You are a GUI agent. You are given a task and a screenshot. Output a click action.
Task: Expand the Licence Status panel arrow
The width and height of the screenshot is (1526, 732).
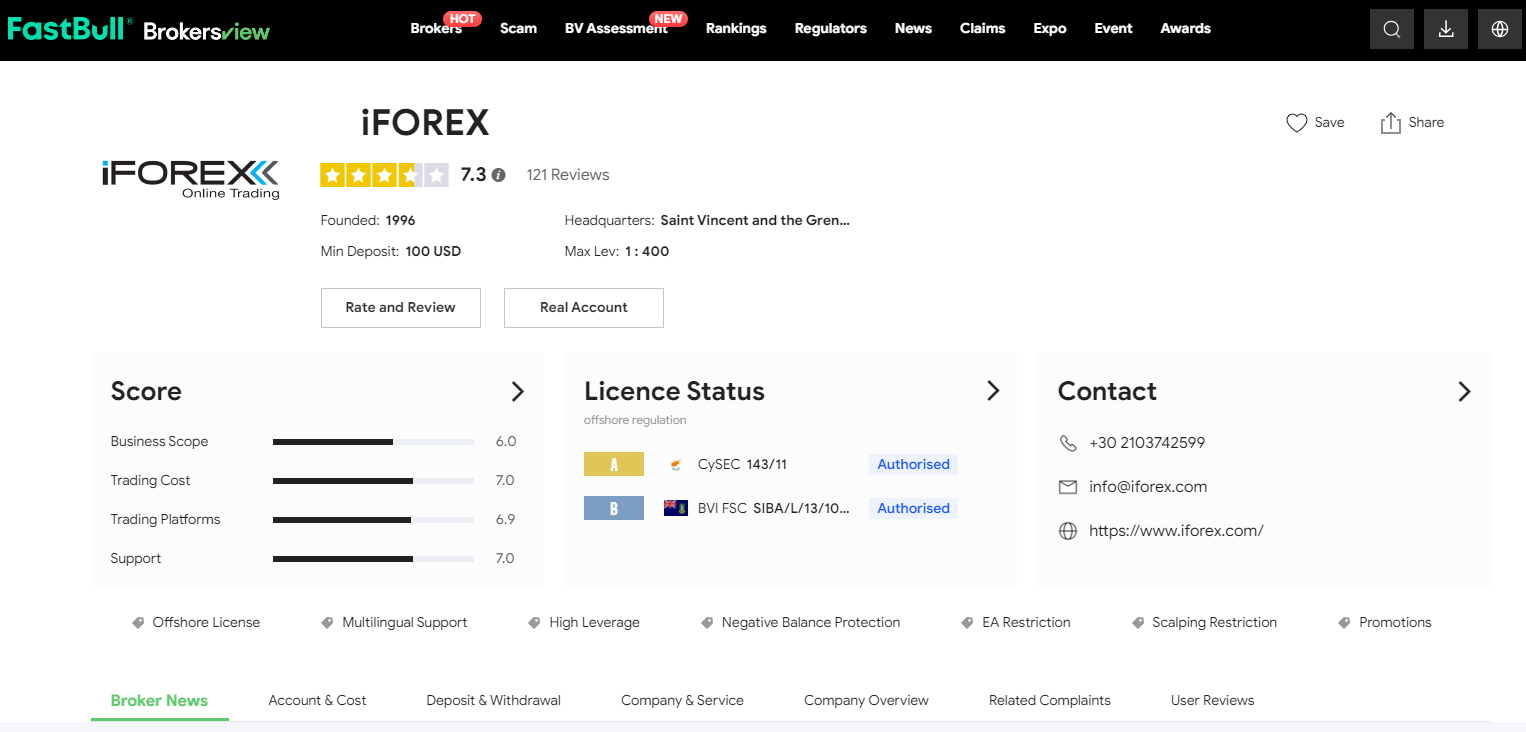click(992, 391)
